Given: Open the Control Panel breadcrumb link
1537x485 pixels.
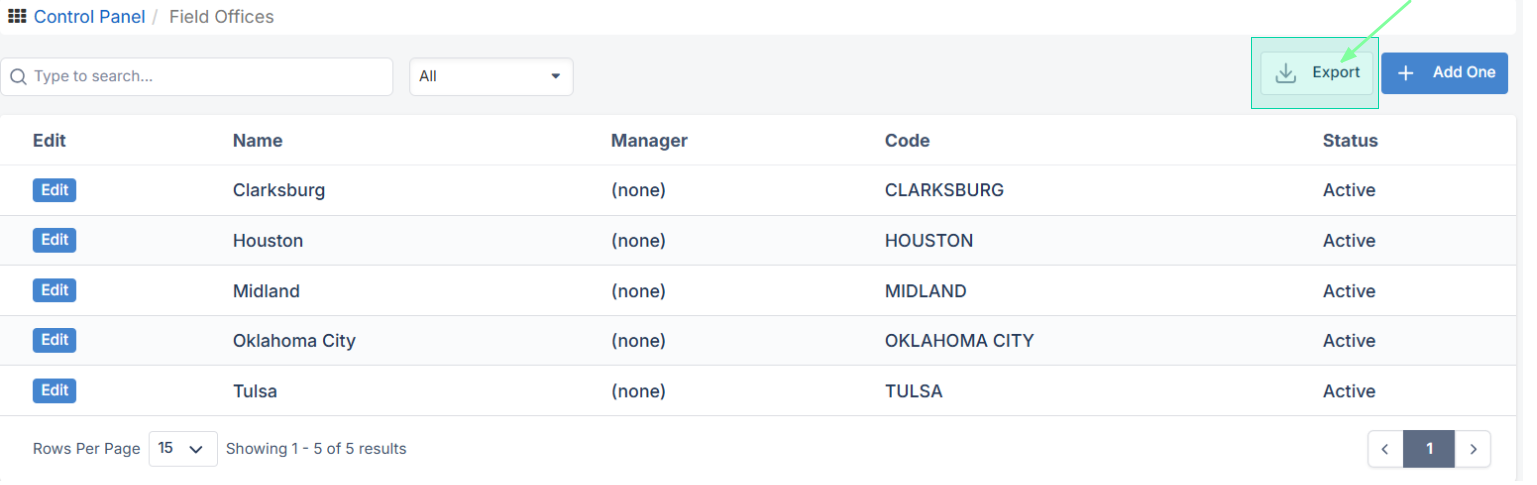Looking at the screenshot, I should tap(89, 17).
